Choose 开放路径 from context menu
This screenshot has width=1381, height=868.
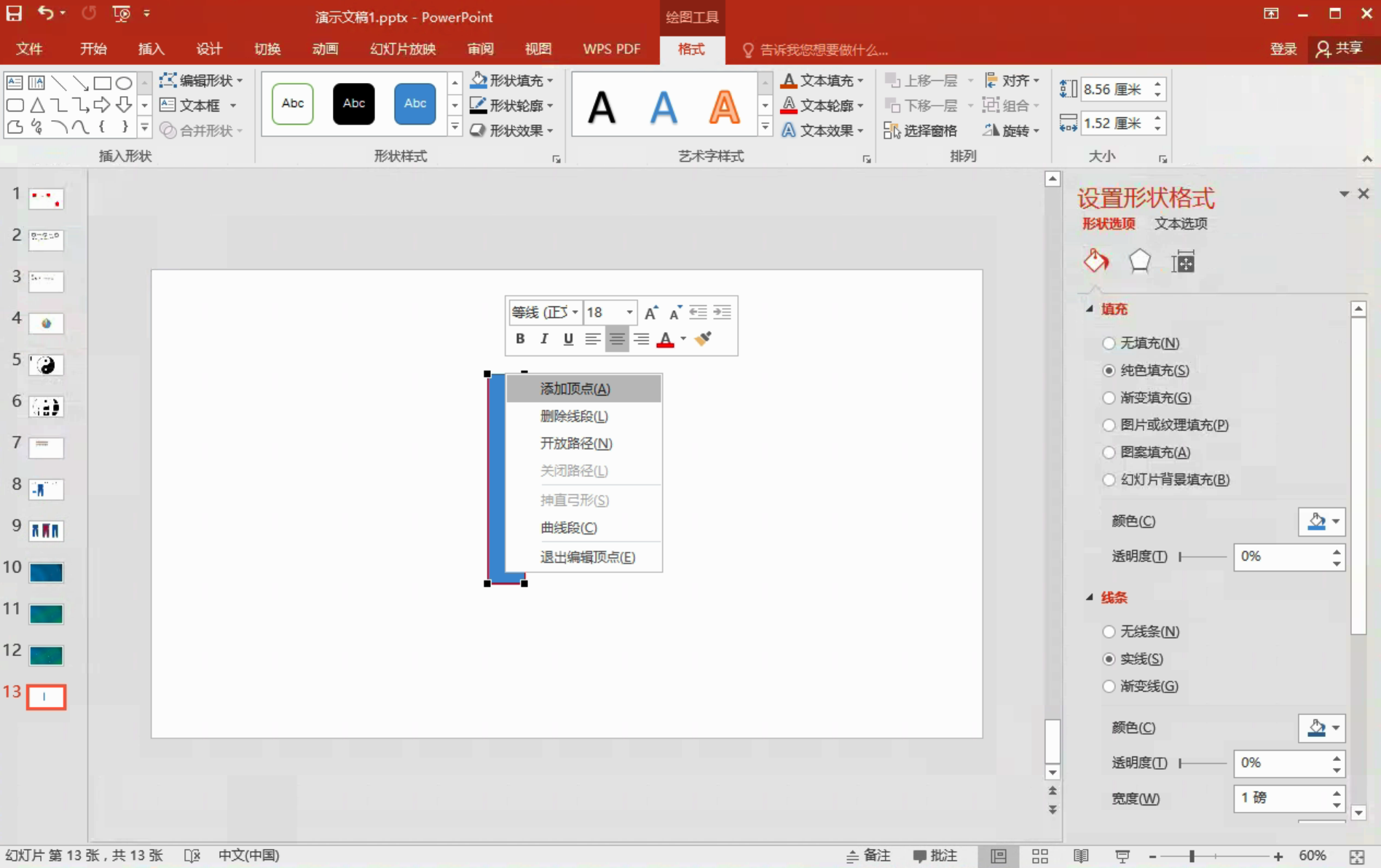[583, 443]
